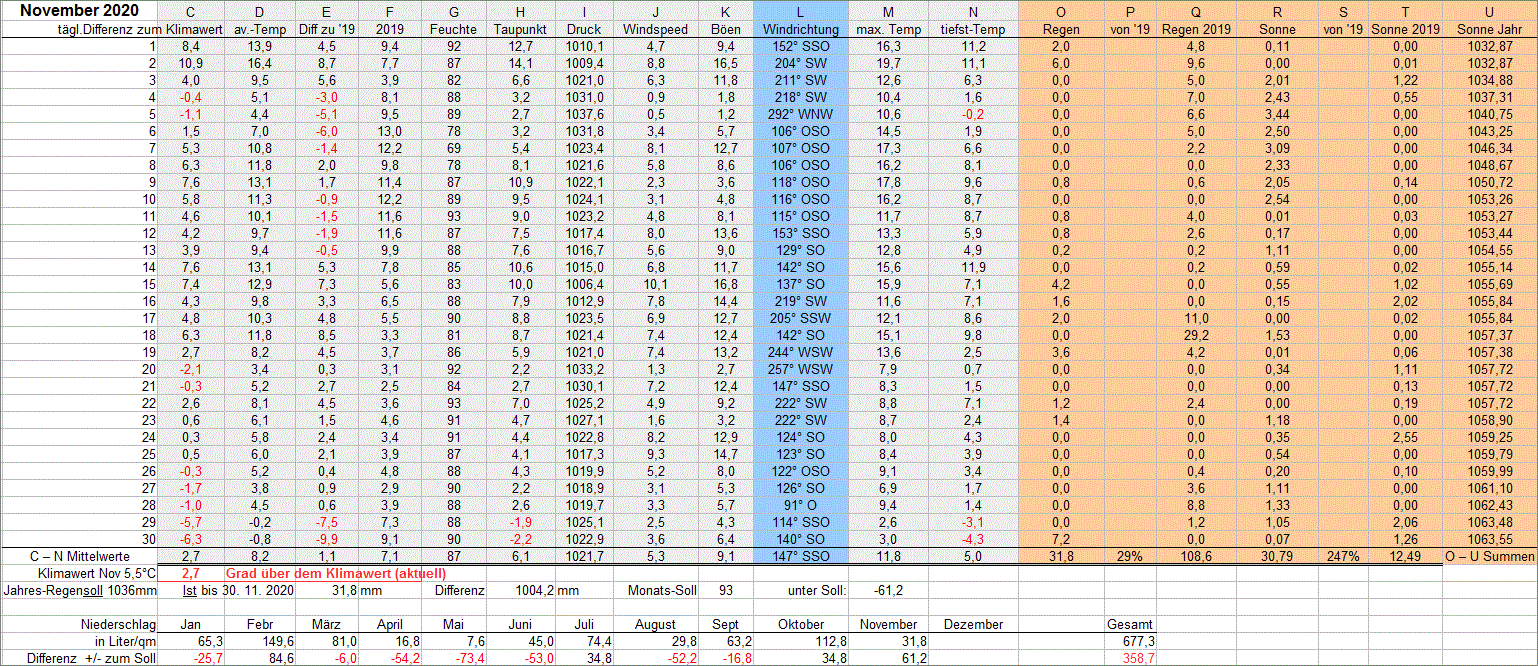Select the "max. Temp" column header
Screen dimensions: 1538x666
coord(888,29)
